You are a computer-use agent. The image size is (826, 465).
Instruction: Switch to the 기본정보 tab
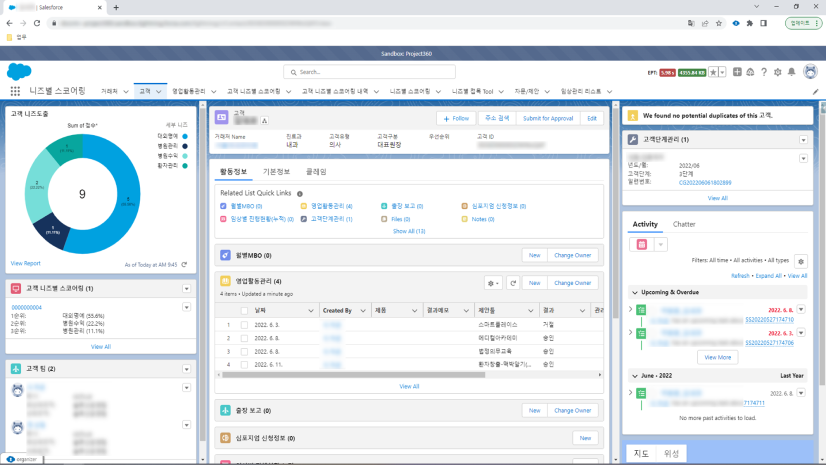click(276, 172)
